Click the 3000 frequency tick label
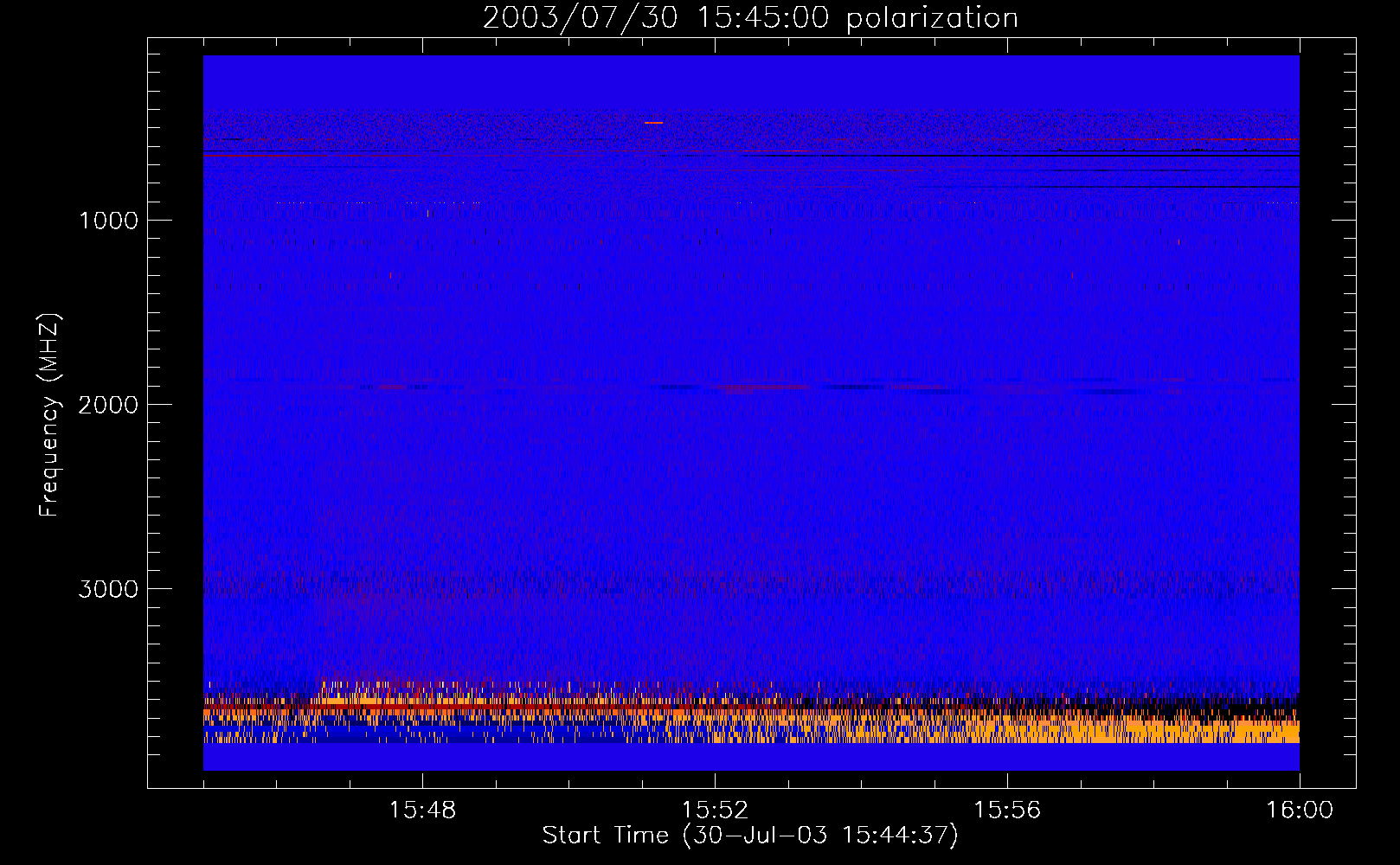The image size is (1400, 865). [x=108, y=589]
